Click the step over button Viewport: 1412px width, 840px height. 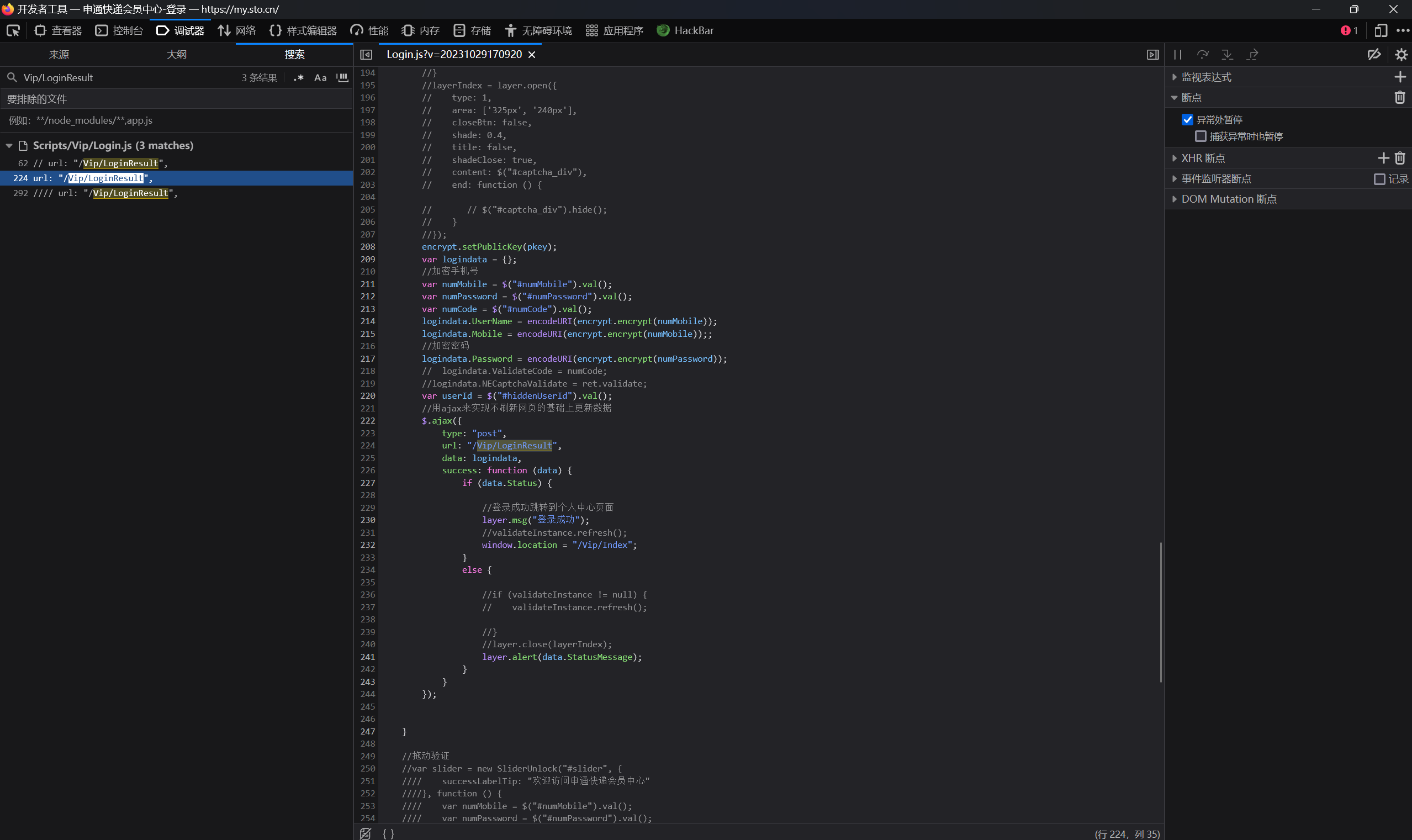pos(1203,54)
